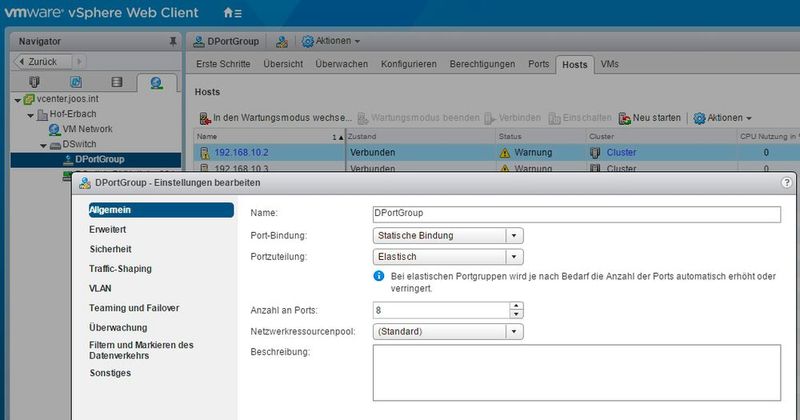Screen dimensions: 800x420
Task: Switch to the Erste Schritte tab
Action: coord(223,64)
